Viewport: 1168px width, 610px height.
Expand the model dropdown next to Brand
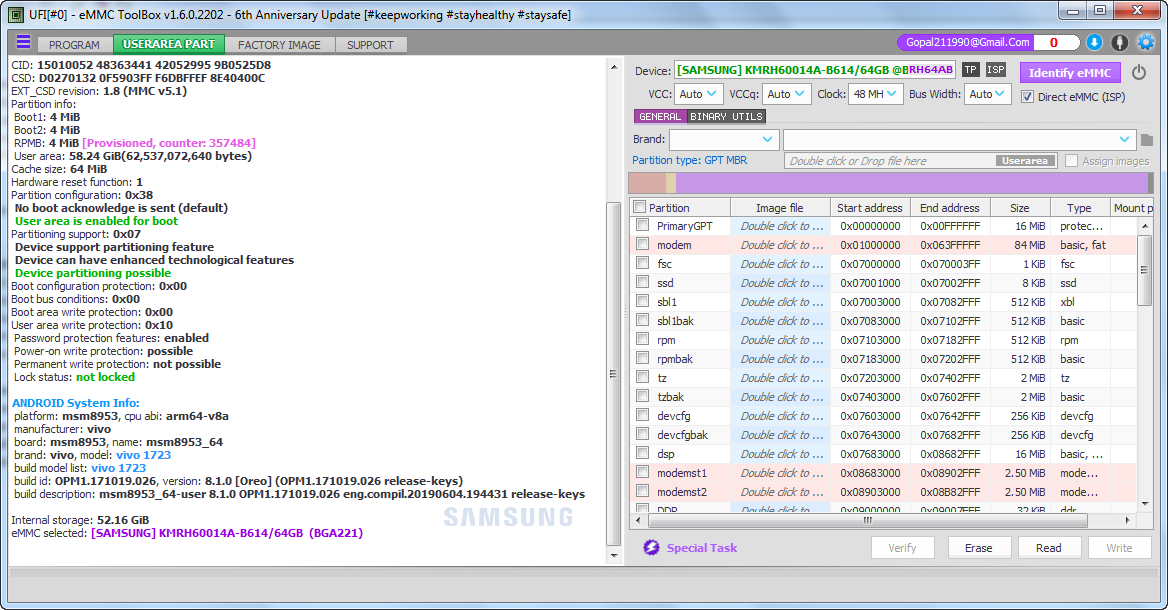pyautogui.click(x=959, y=139)
